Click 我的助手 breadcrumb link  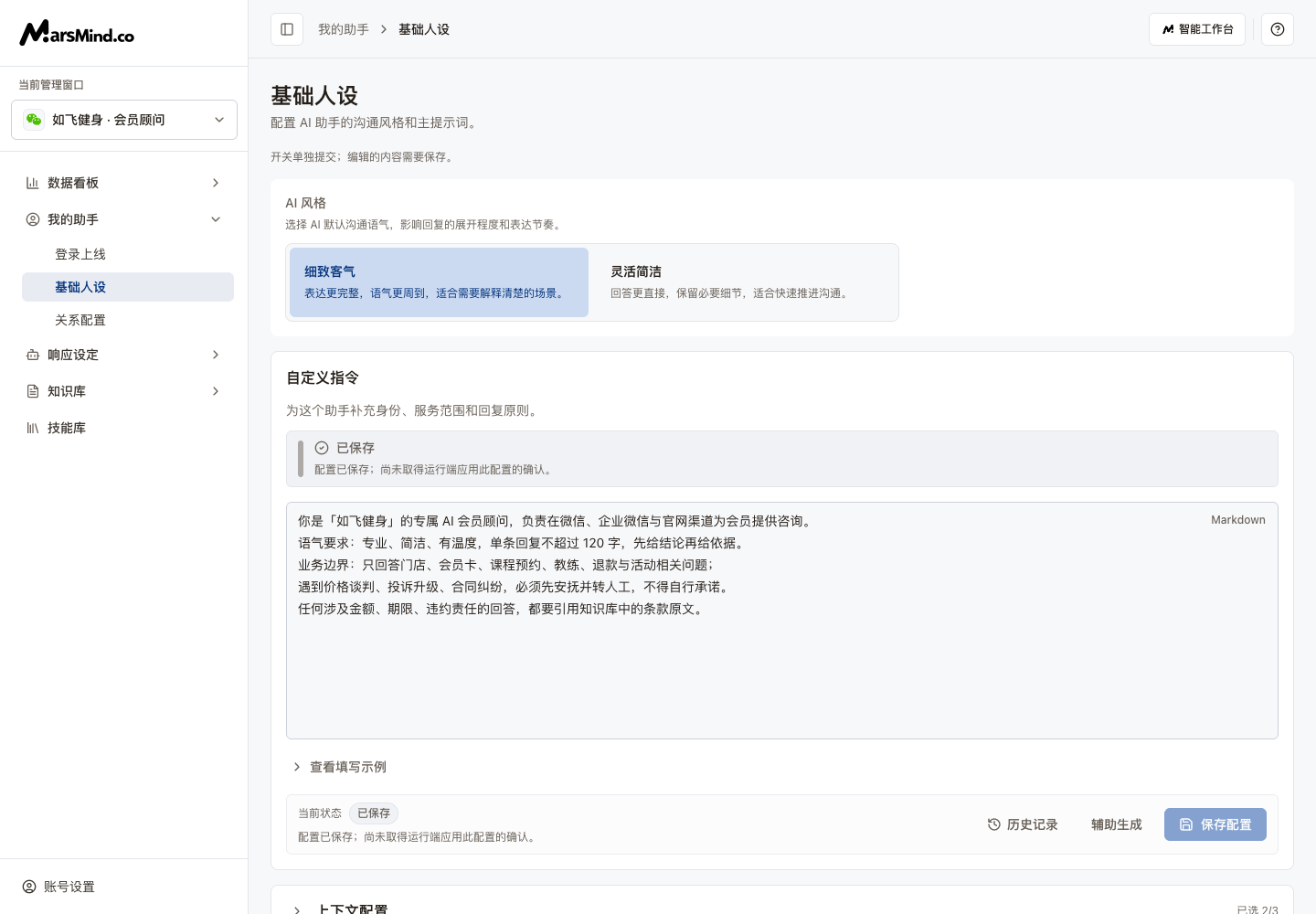(x=344, y=29)
